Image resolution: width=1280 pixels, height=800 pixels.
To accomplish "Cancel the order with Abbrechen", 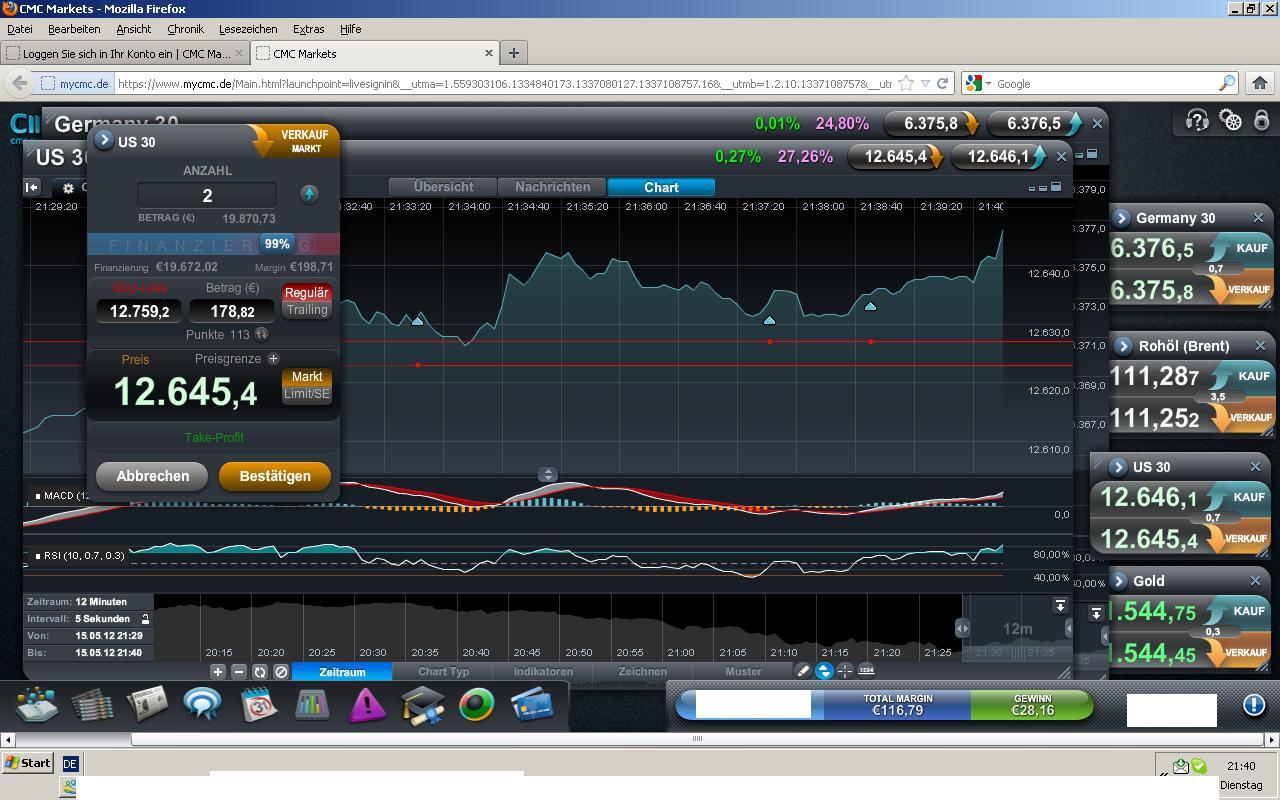I will click(152, 476).
